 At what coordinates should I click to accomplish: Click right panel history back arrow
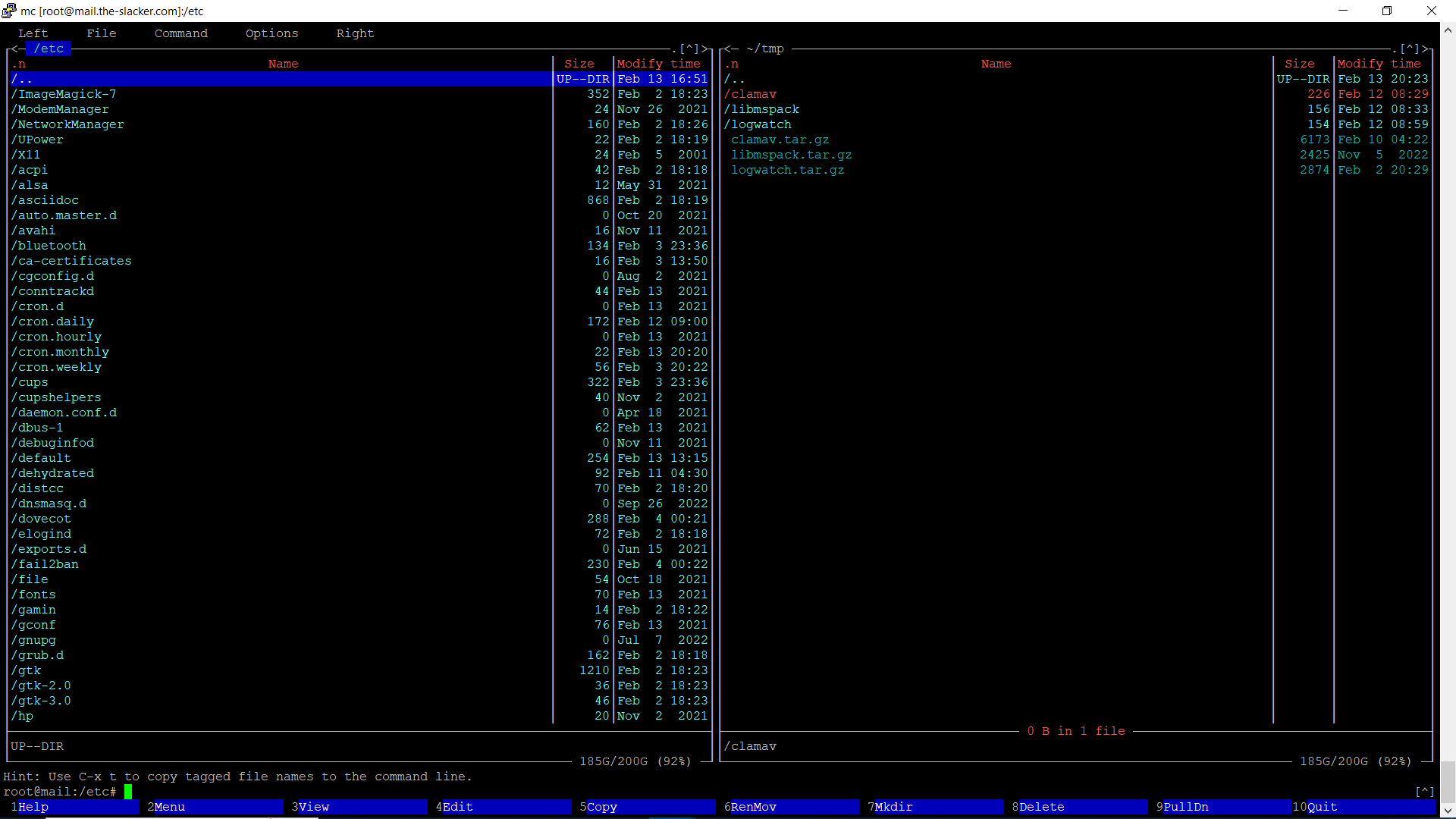(727, 49)
